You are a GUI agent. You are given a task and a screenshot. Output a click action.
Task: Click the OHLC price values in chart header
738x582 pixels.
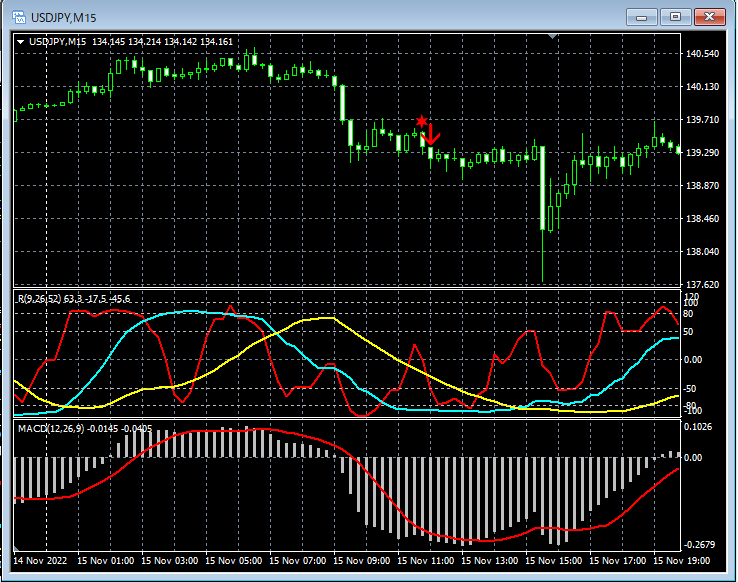tap(162, 42)
